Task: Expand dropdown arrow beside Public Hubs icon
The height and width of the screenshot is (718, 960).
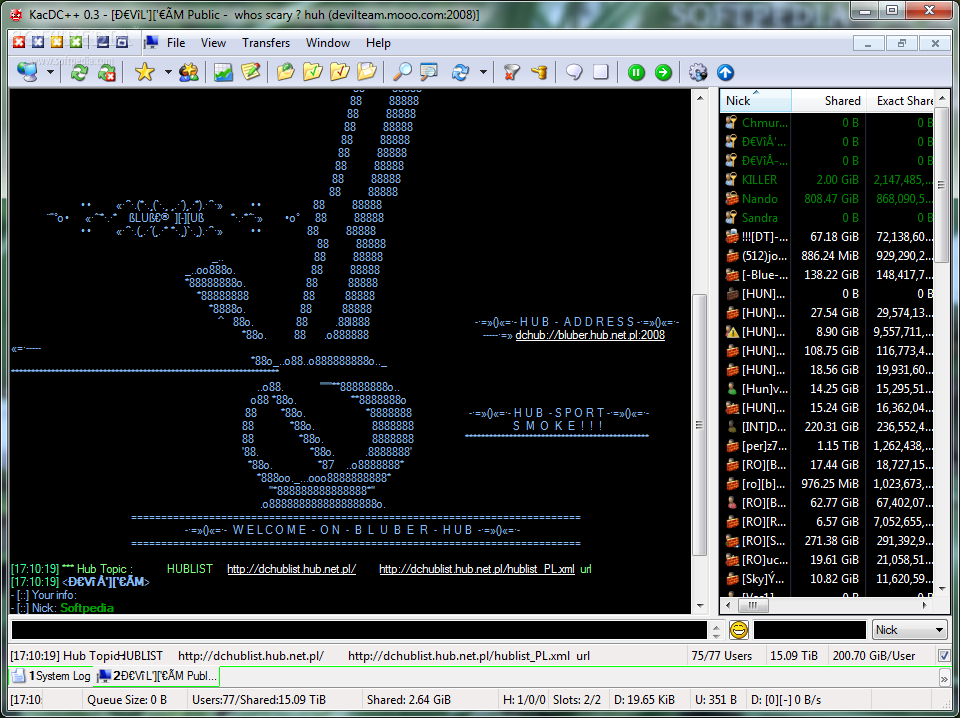Action: (x=50, y=72)
